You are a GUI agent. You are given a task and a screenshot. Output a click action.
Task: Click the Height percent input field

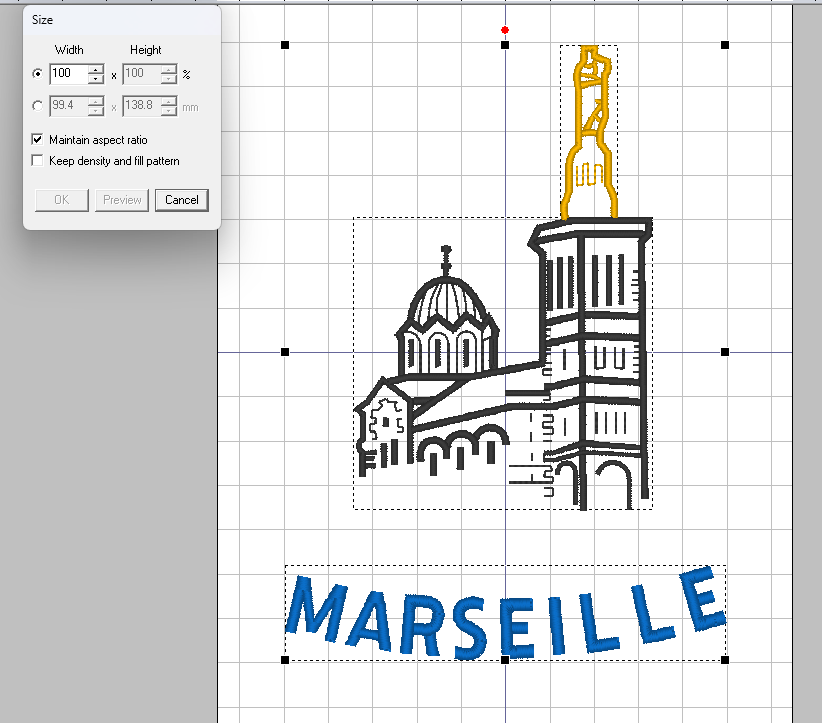(x=142, y=74)
